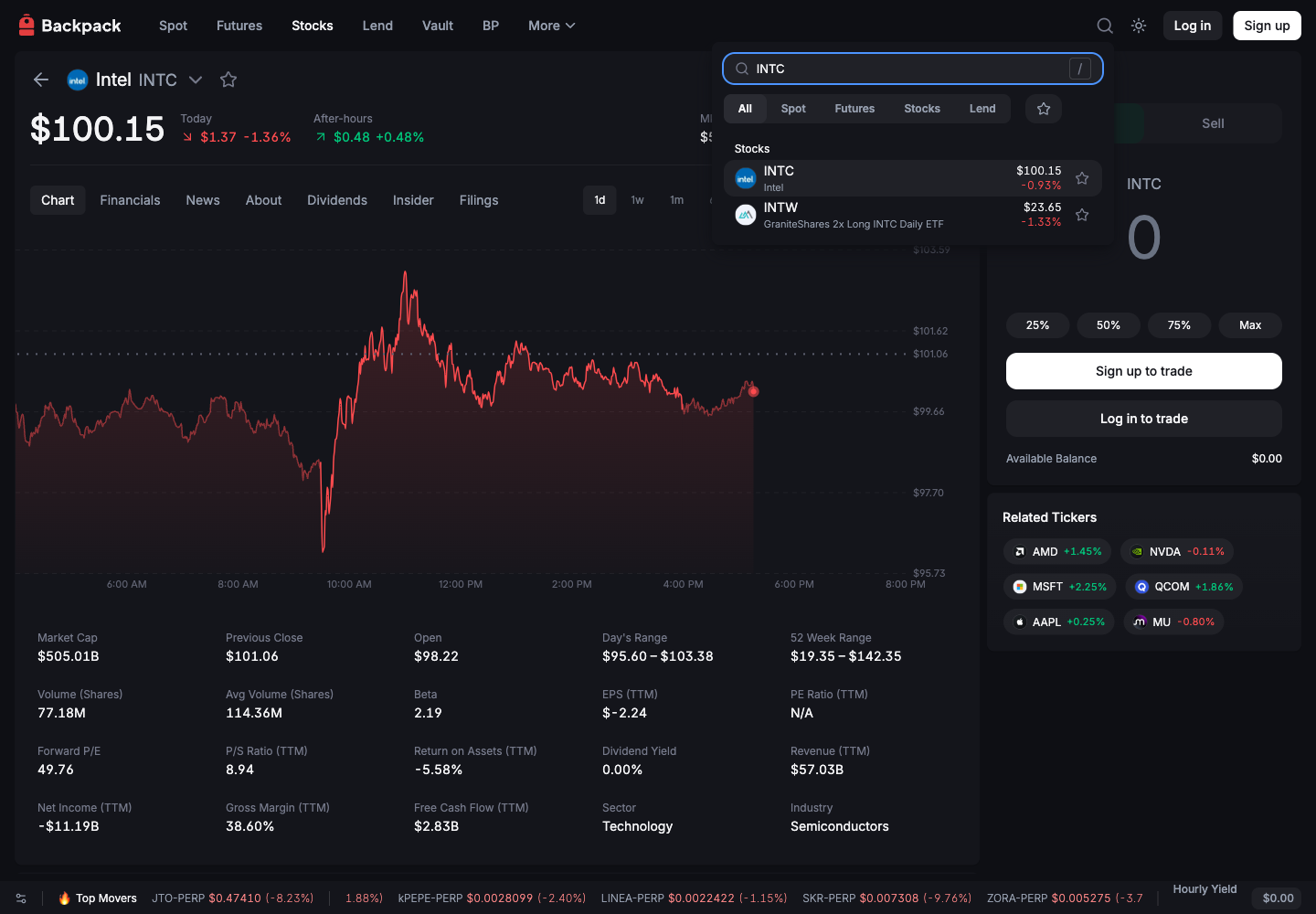
Task: Click Sign up to trade
Action: pos(1144,371)
